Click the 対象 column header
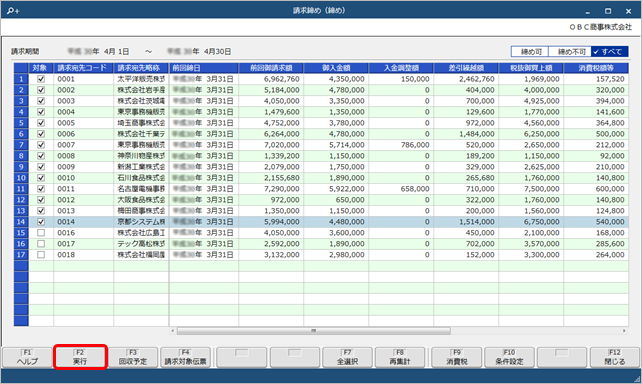Viewport: 642px width, 384px height. pos(41,68)
